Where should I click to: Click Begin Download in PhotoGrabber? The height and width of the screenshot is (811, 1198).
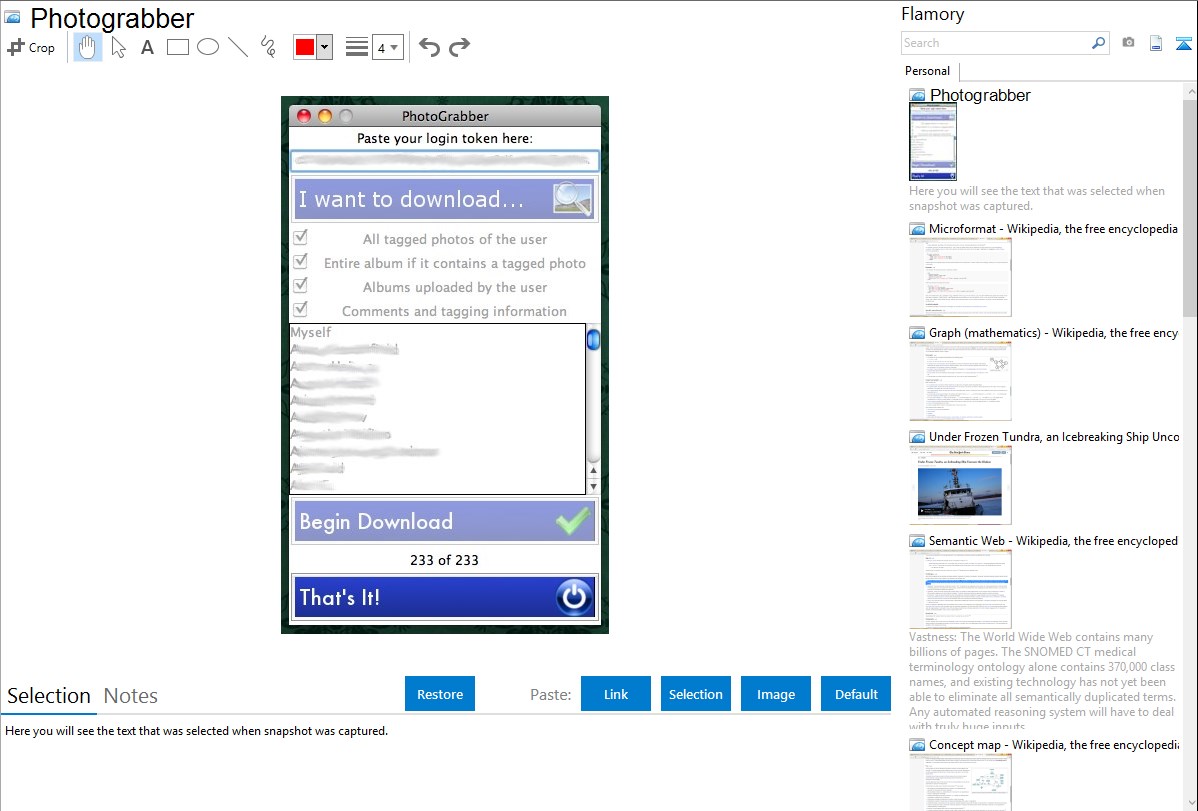445,521
